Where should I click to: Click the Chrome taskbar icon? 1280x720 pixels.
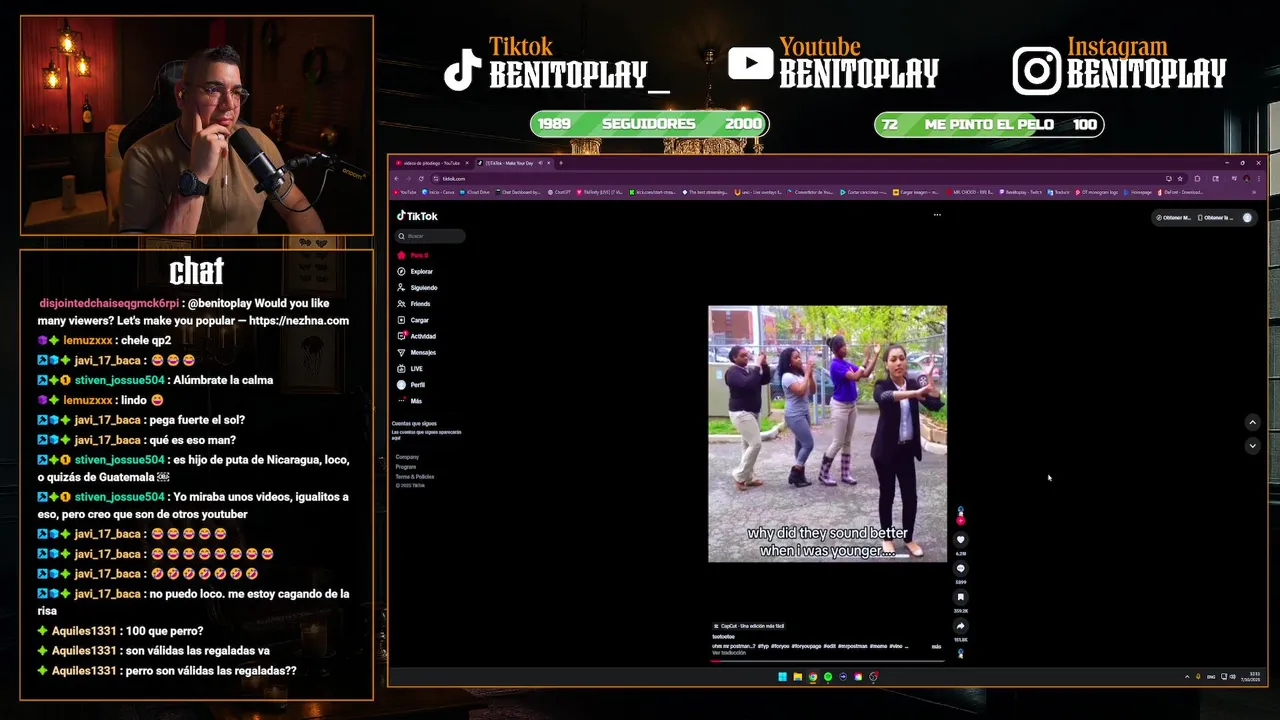pyautogui.click(x=813, y=677)
